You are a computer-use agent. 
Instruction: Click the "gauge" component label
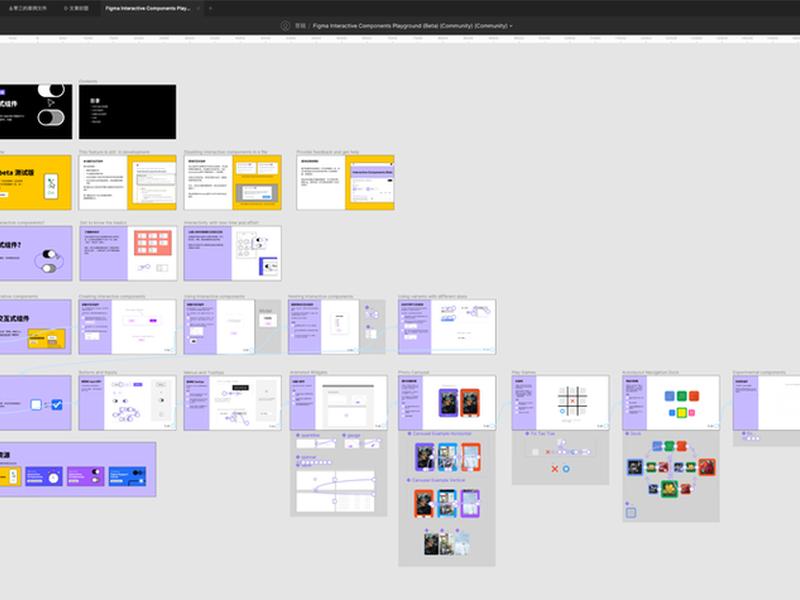pyautogui.click(x=354, y=435)
